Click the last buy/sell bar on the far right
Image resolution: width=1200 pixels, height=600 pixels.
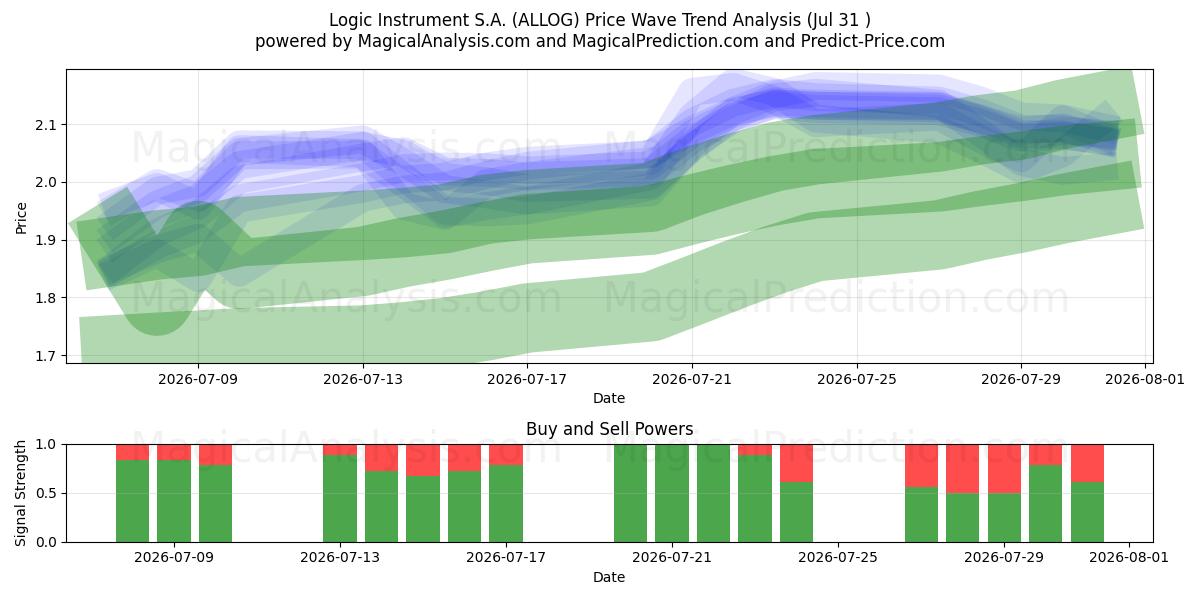coord(1087,493)
